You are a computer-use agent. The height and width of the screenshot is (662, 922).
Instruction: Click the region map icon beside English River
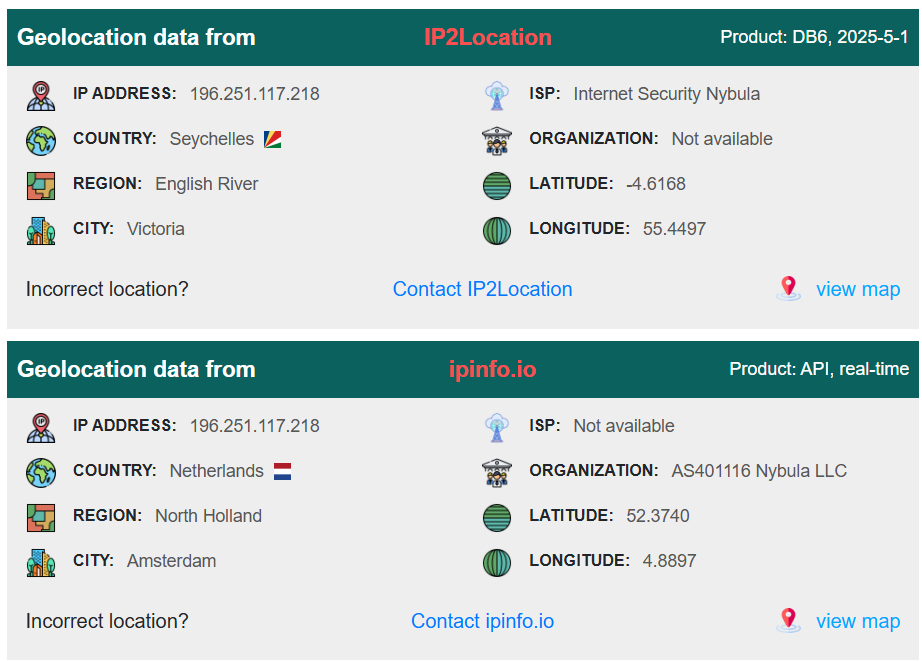click(41, 186)
